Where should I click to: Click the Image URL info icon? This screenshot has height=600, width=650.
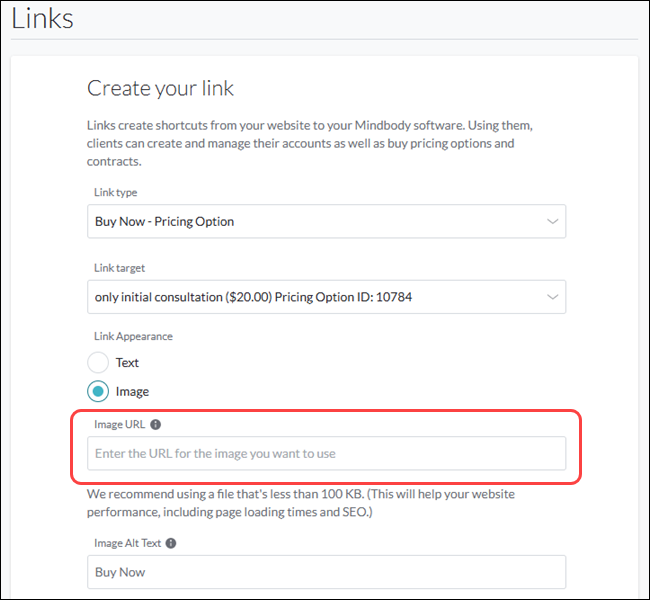[x=155, y=425]
